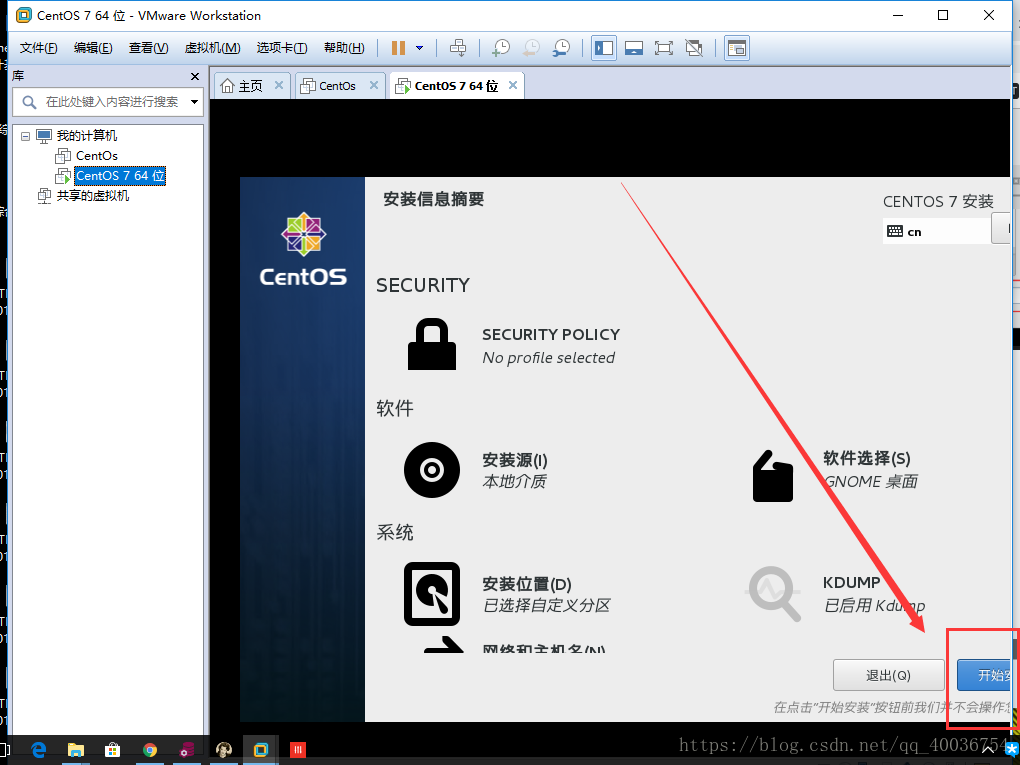Open the 文件(F) menu
Image resolution: width=1020 pixels, height=765 pixels.
point(38,48)
